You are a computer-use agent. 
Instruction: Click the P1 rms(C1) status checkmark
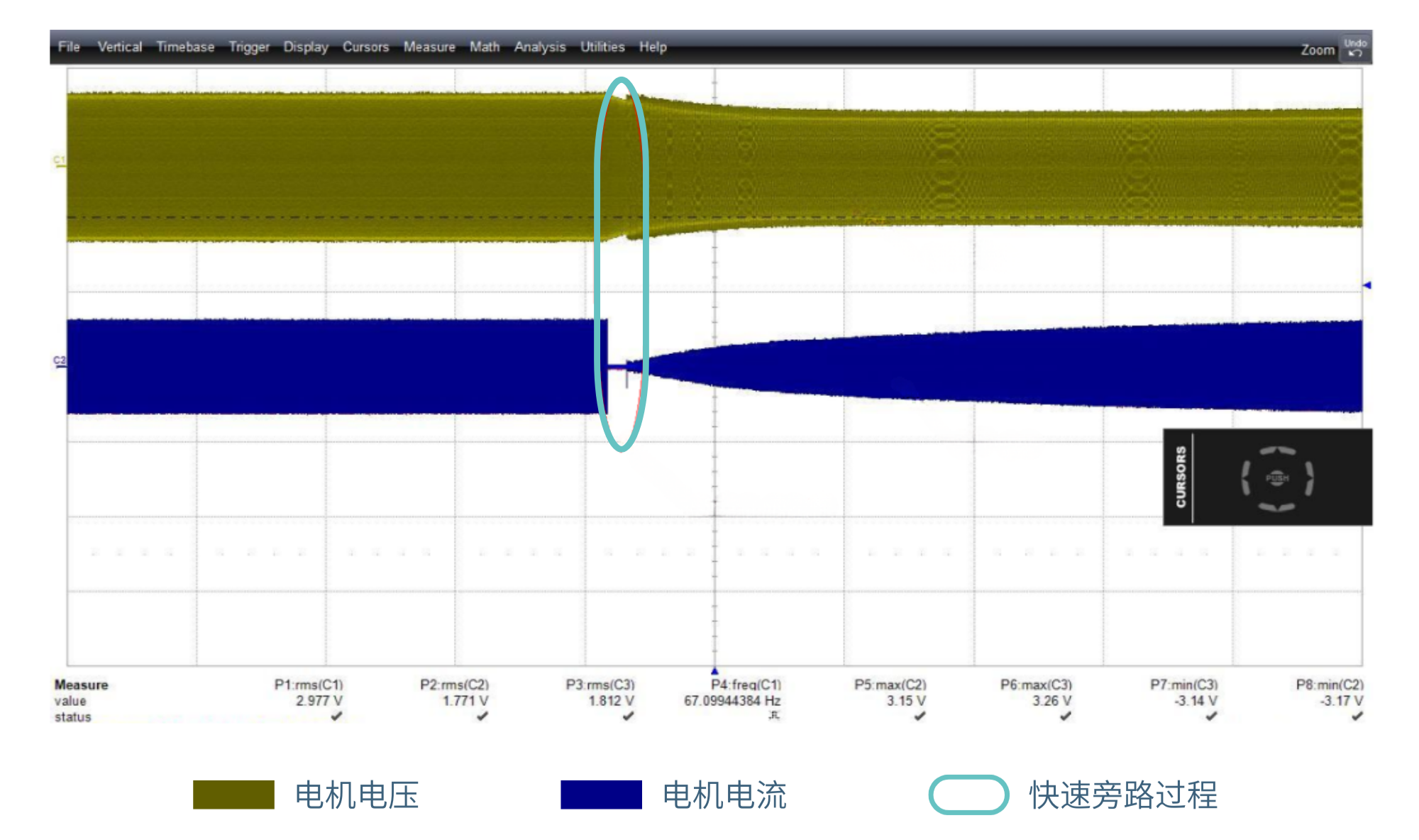[336, 717]
